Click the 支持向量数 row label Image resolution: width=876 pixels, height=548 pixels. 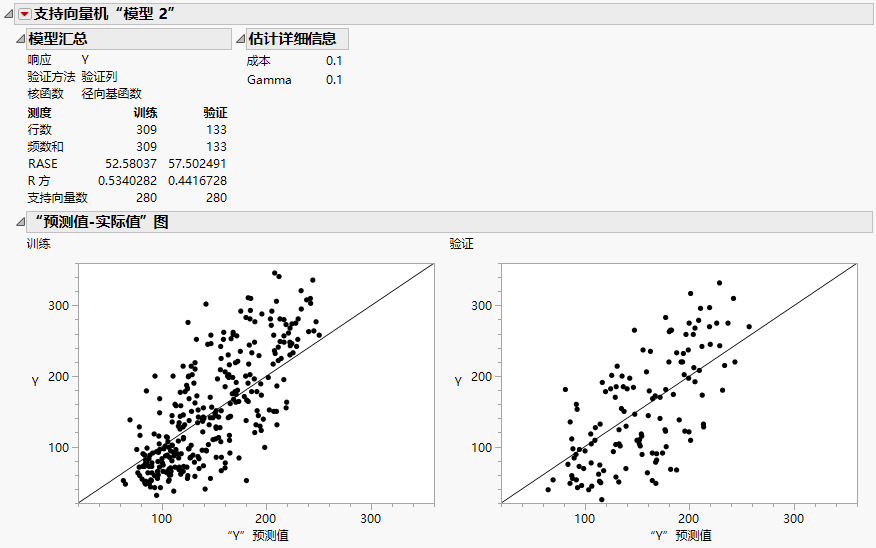58,198
